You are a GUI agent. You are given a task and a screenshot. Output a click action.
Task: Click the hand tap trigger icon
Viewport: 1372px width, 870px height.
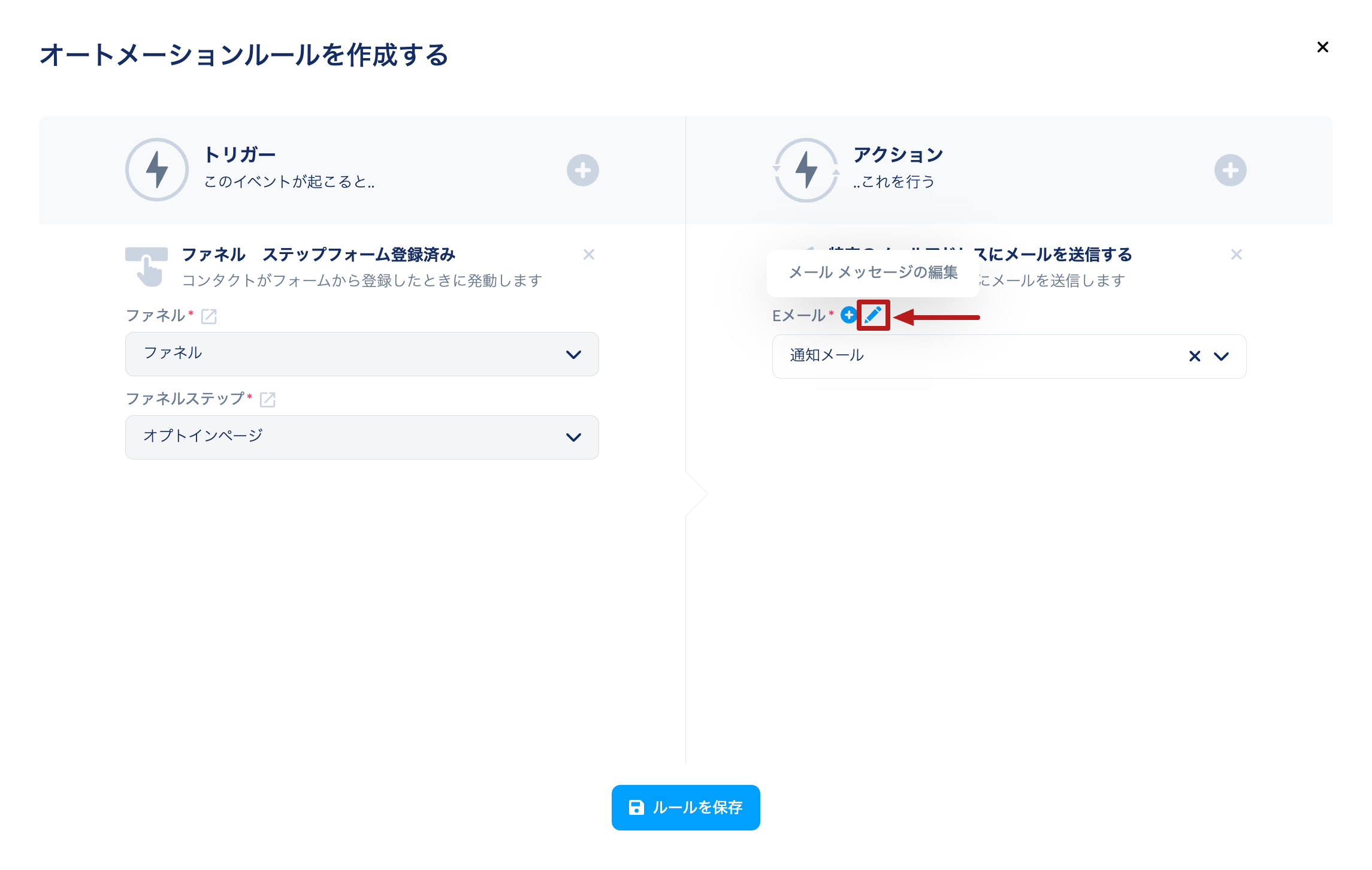(x=147, y=267)
